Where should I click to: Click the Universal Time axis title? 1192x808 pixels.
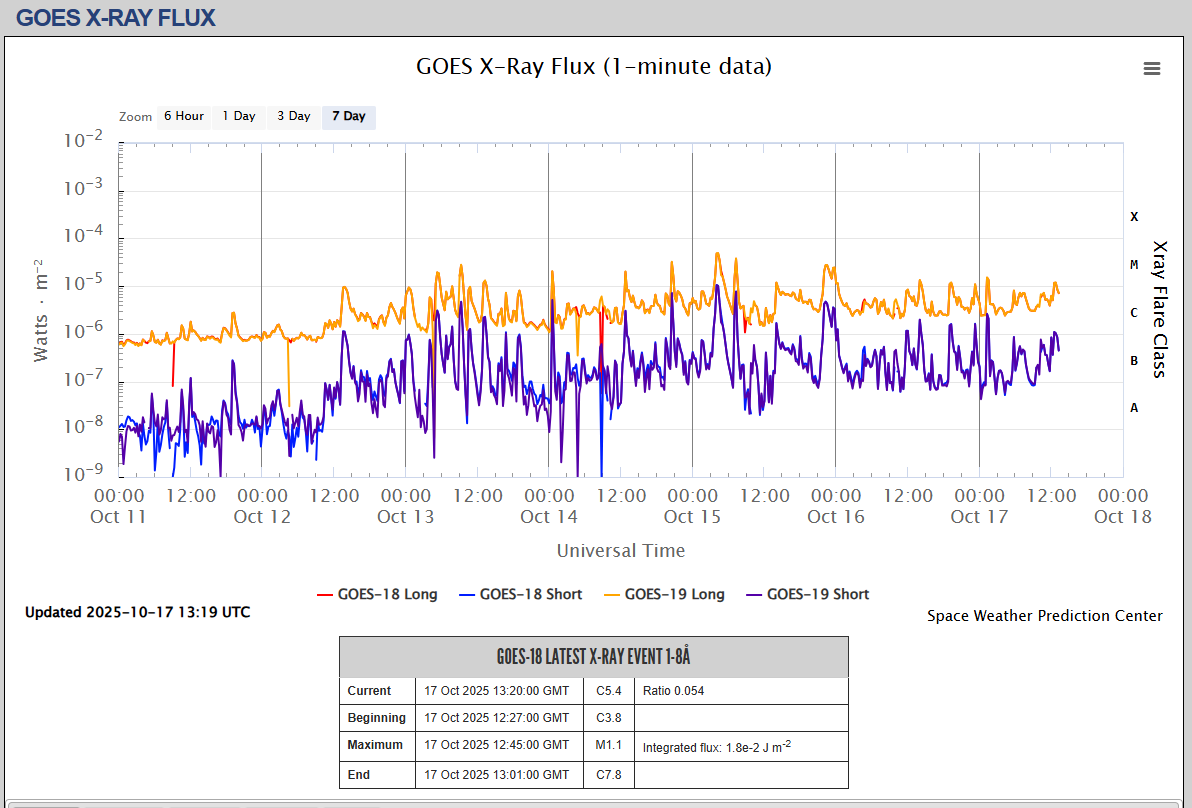click(x=620, y=550)
